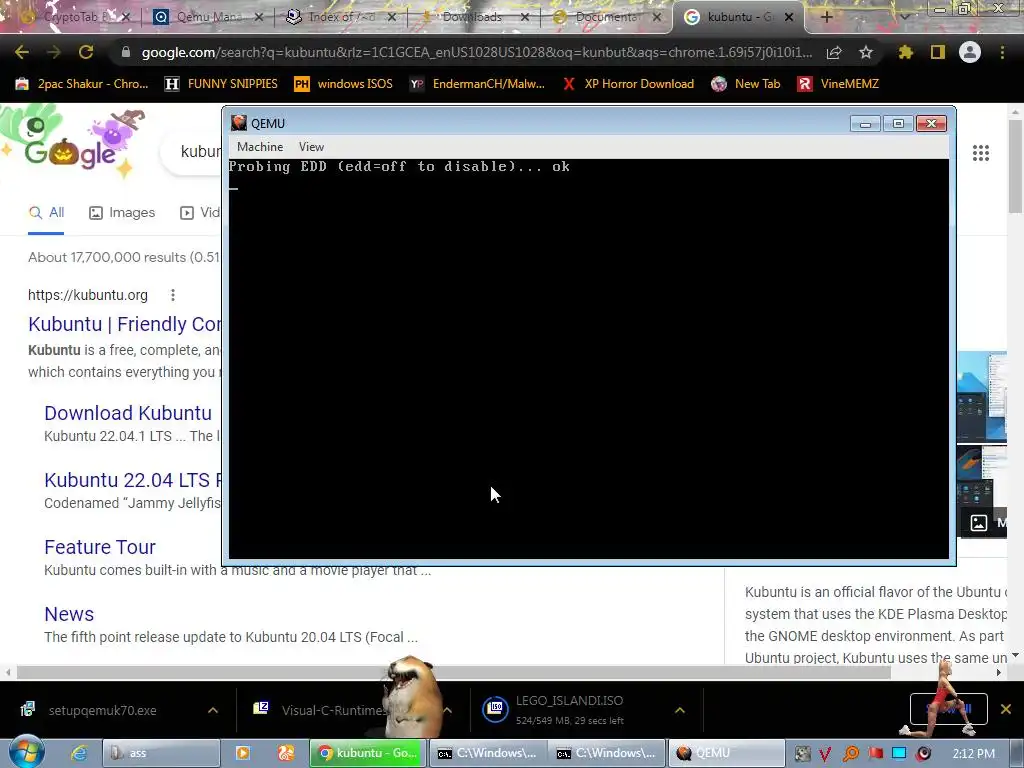Click the network monitor tray icon
This screenshot has width=1024, height=768.
pyautogui.click(x=899, y=753)
